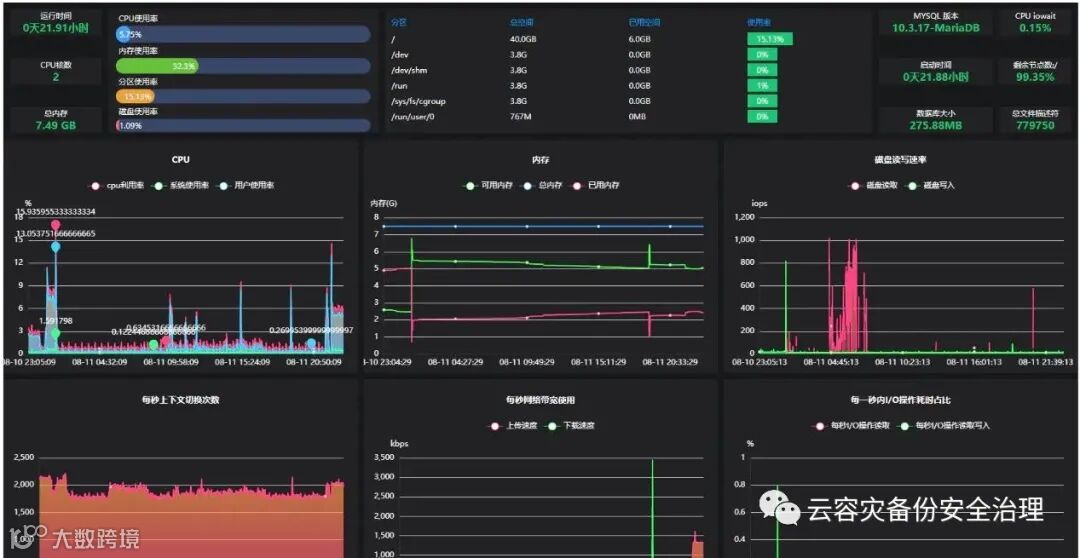Toggle the 可用内存 legend in memory chart
This screenshot has height=558, width=1080.
[x=488, y=186]
